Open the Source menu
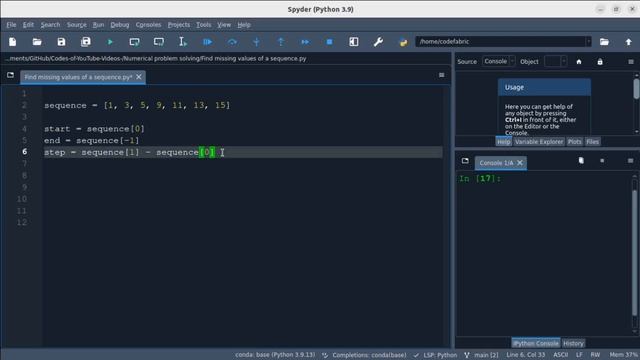The height and width of the screenshot is (360, 640). (77, 25)
